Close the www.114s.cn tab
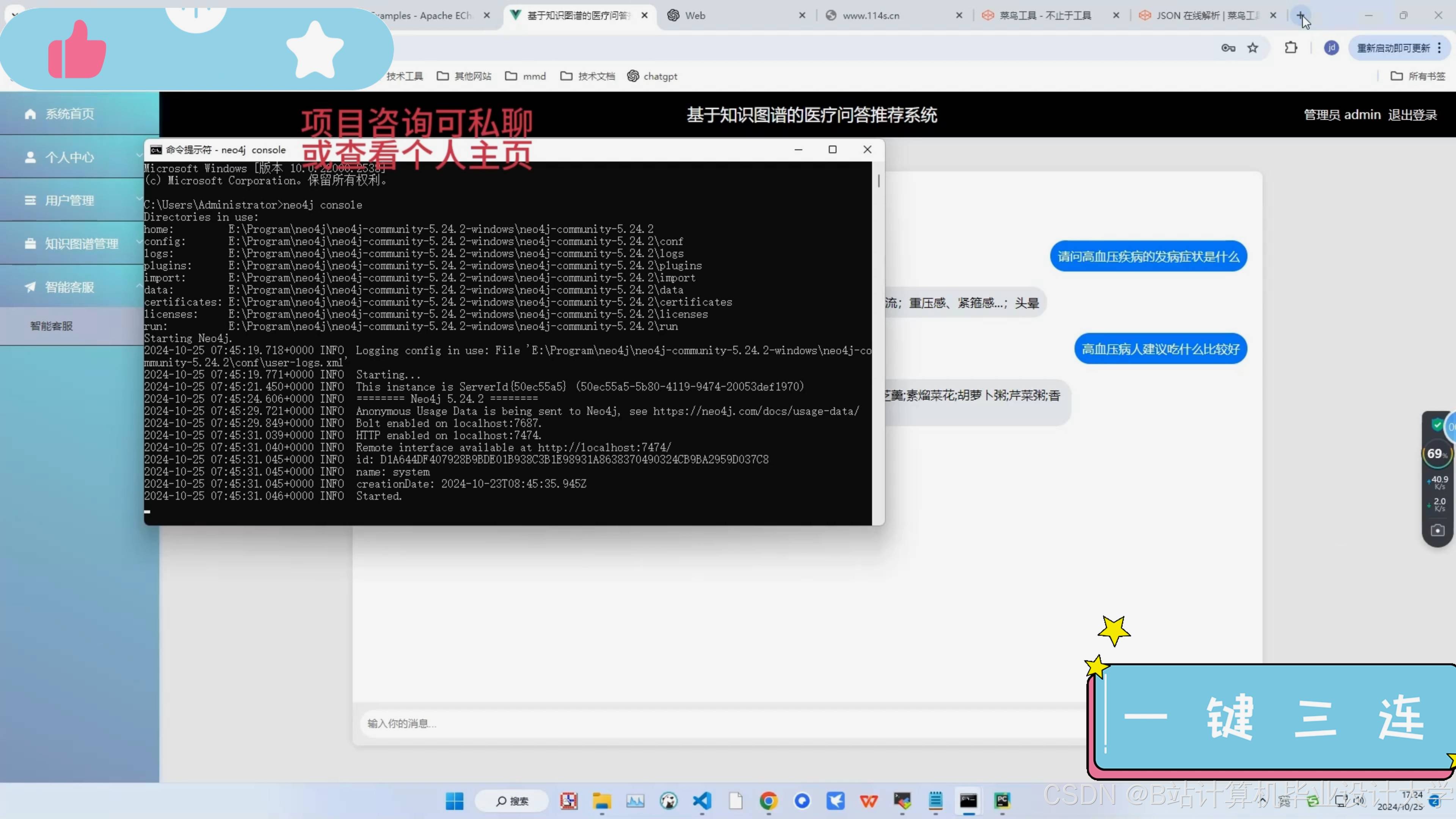The width and height of the screenshot is (1456, 819). pos(959,15)
